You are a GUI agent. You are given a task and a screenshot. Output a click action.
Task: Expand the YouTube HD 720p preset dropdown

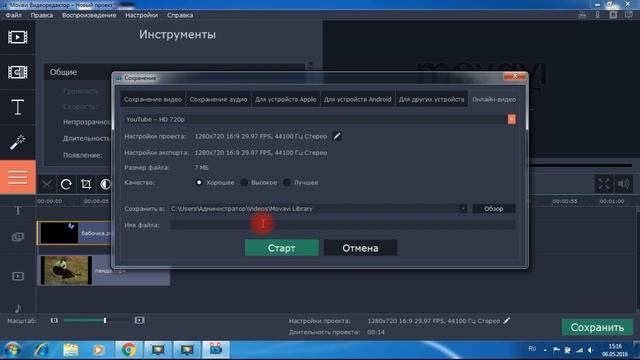click(511, 119)
